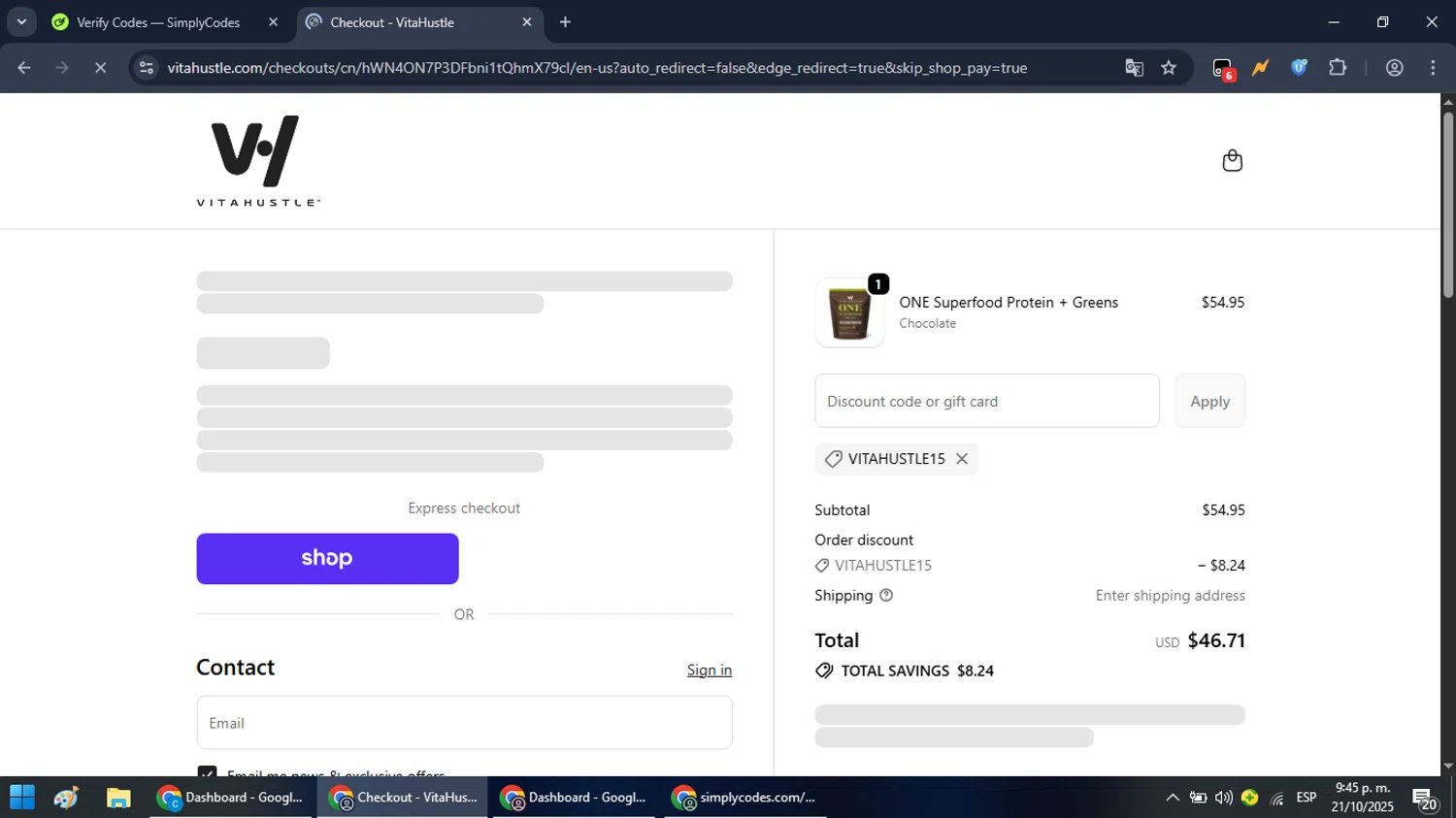The height and width of the screenshot is (818, 1456).
Task: Click the Contact heading
Action: click(236, 668)
